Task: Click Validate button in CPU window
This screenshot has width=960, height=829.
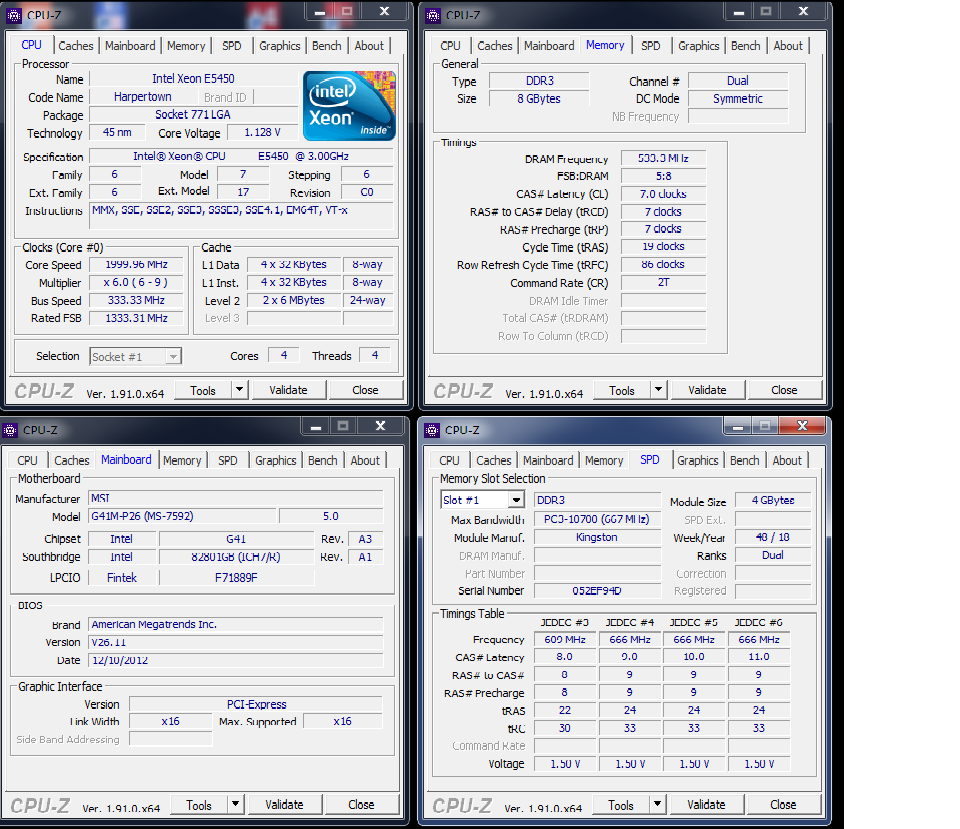Action: (x=288, y=390)
